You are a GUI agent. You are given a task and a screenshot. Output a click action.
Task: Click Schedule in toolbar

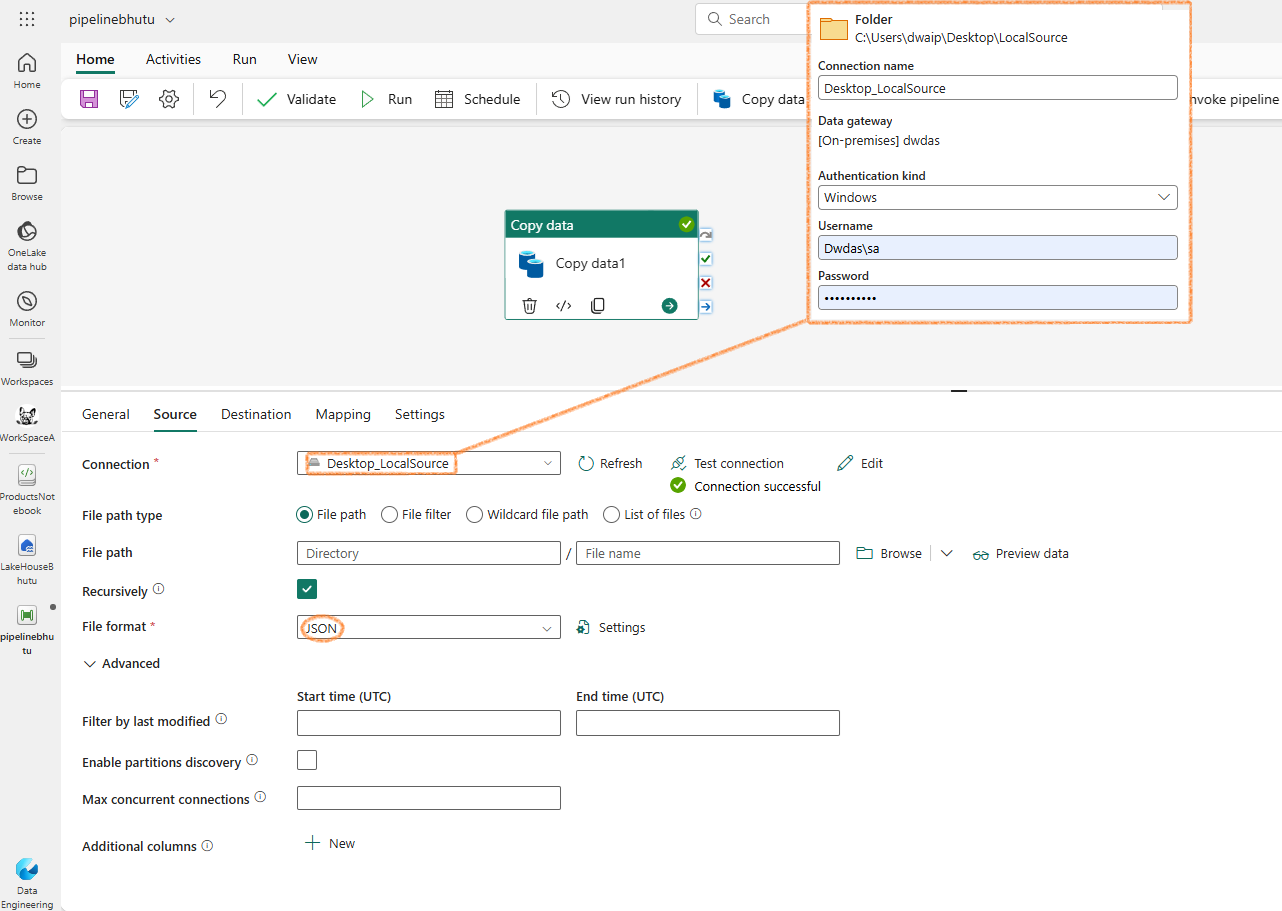[478, 99]
